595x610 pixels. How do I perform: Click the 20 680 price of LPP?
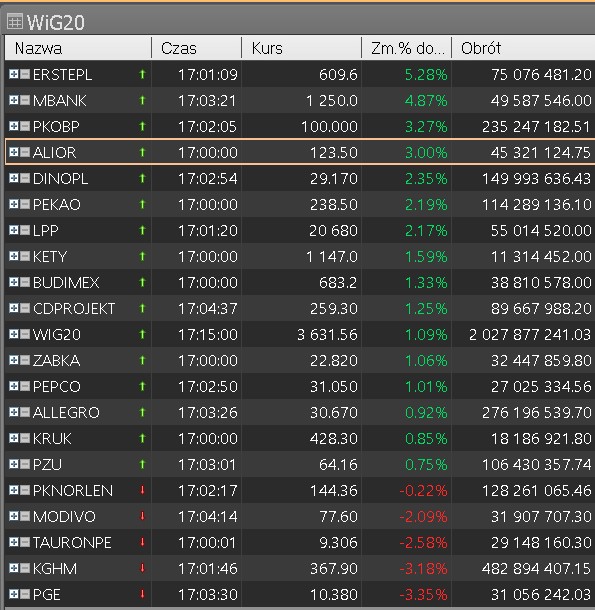tap(333, 230)
